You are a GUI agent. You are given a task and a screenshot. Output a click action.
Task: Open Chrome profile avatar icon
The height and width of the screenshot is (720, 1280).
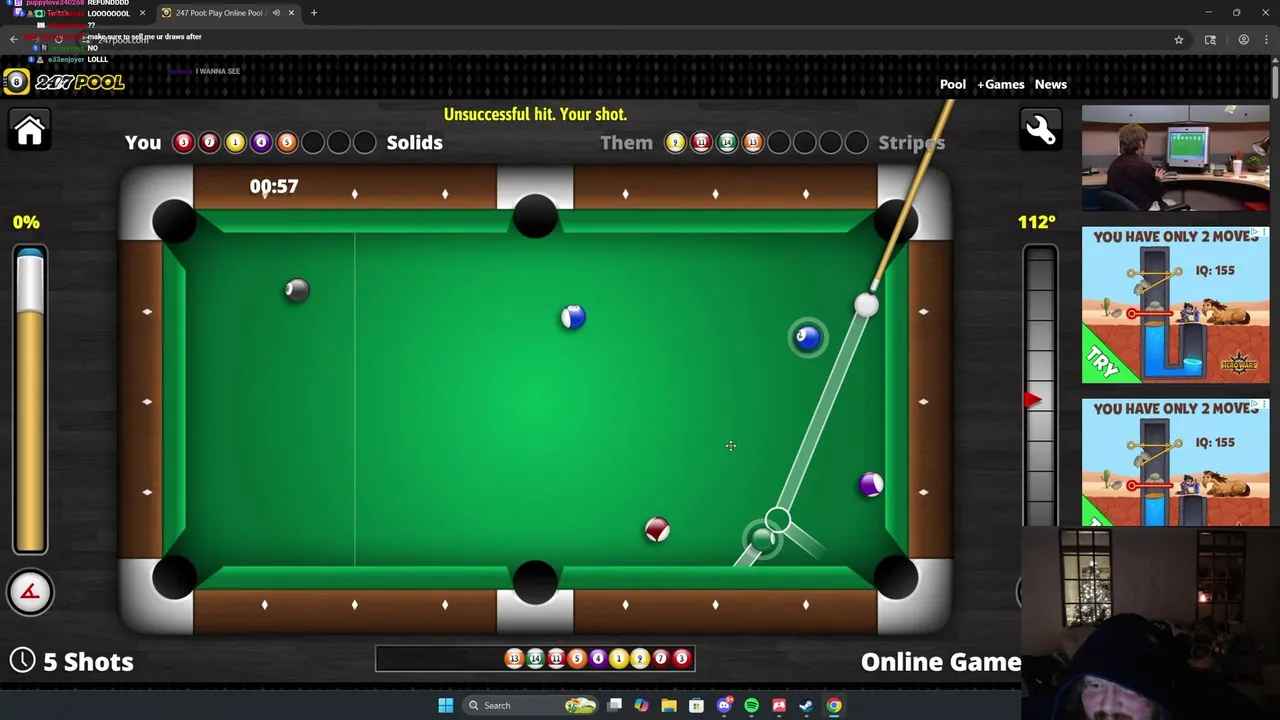[x=1244, y=40]
